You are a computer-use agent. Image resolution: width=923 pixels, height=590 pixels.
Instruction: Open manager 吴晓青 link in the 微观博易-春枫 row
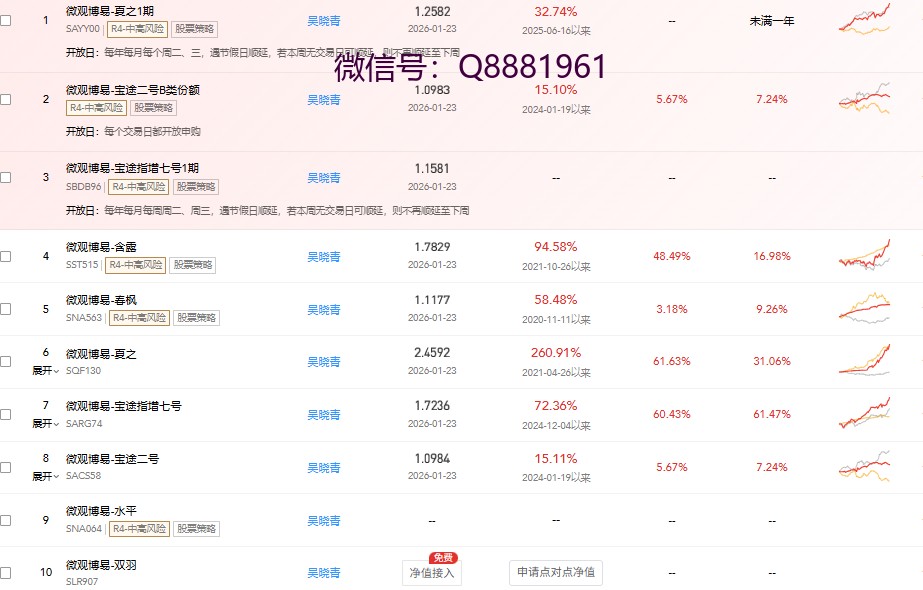(323, 310)
